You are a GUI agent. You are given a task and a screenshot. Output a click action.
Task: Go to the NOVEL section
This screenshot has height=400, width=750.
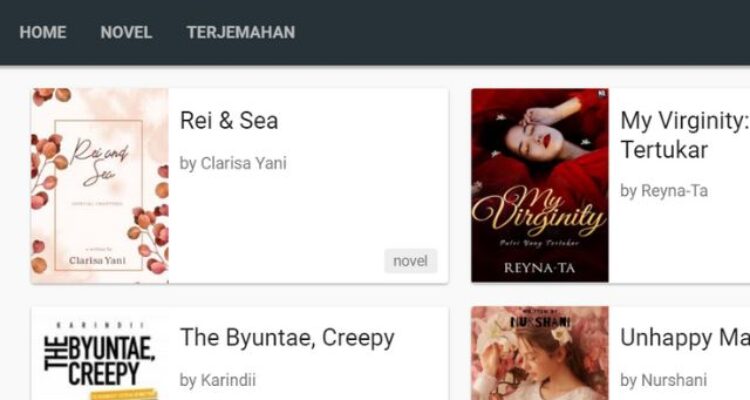[x=126, y=32]
